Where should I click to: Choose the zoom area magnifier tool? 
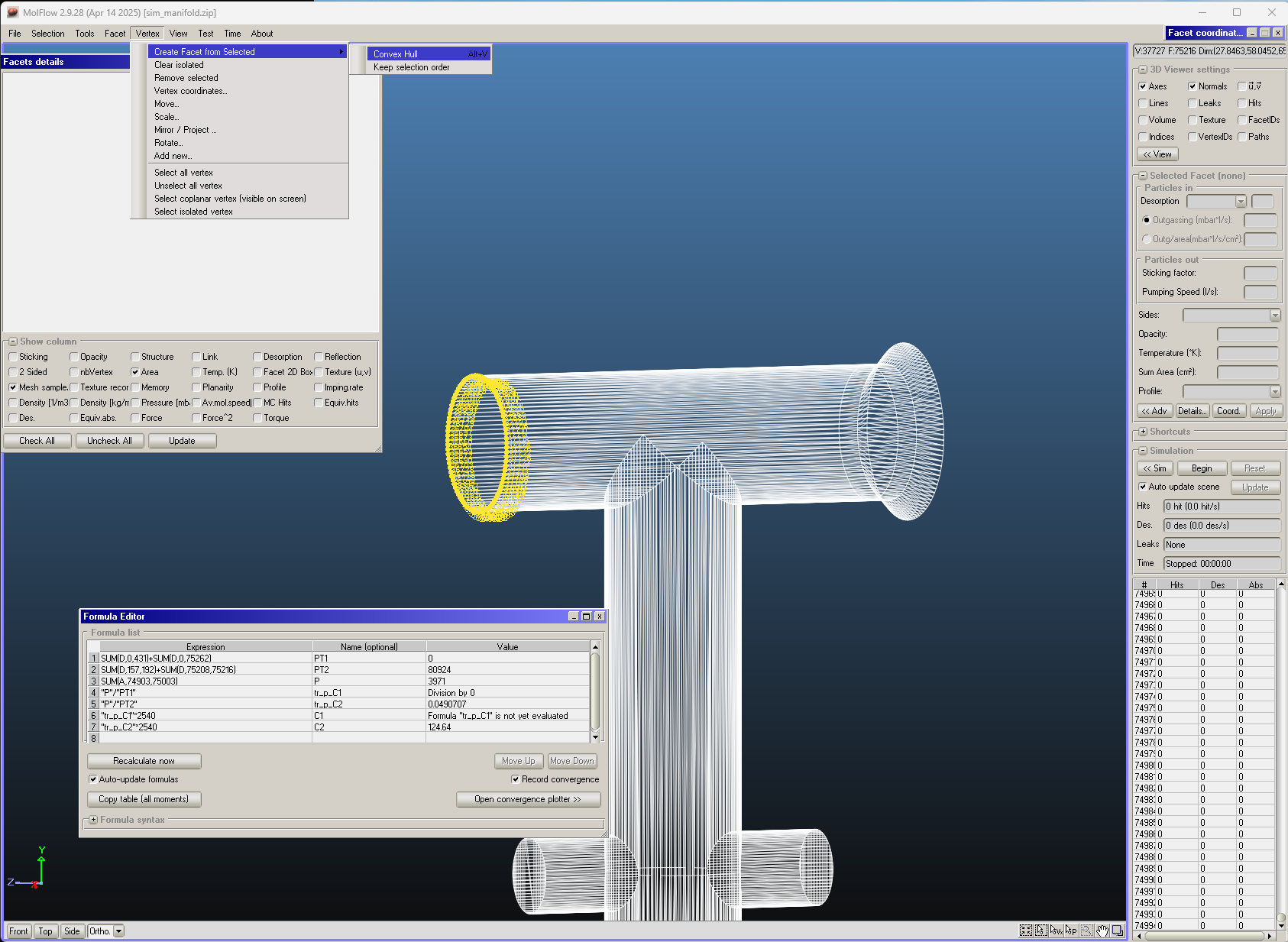click(1087, 931)
